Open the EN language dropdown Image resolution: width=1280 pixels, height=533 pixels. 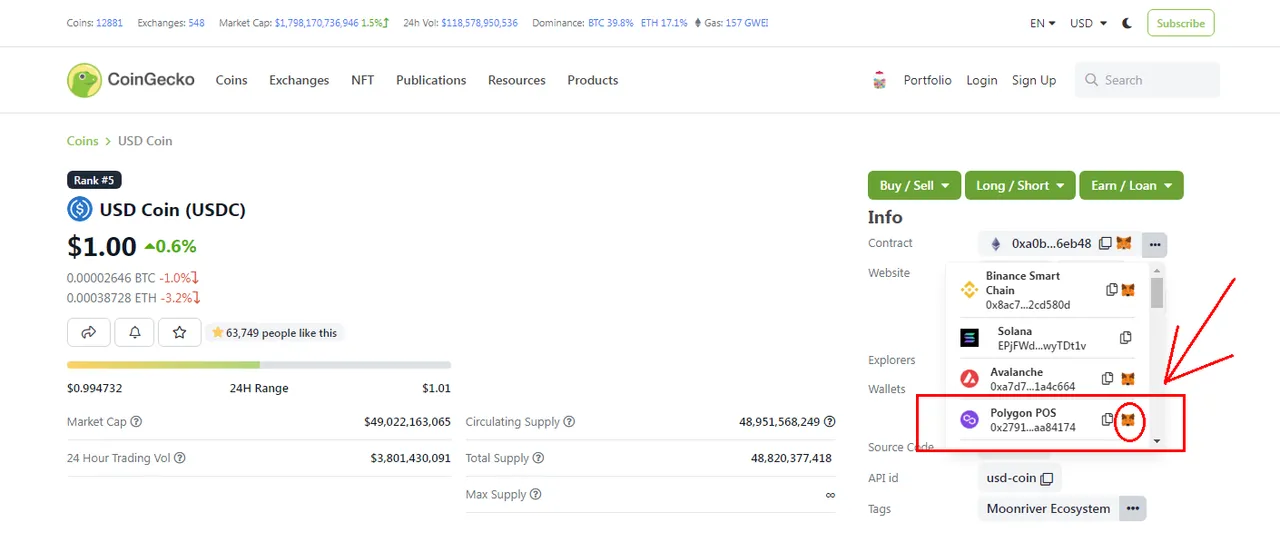[1043, 23]
